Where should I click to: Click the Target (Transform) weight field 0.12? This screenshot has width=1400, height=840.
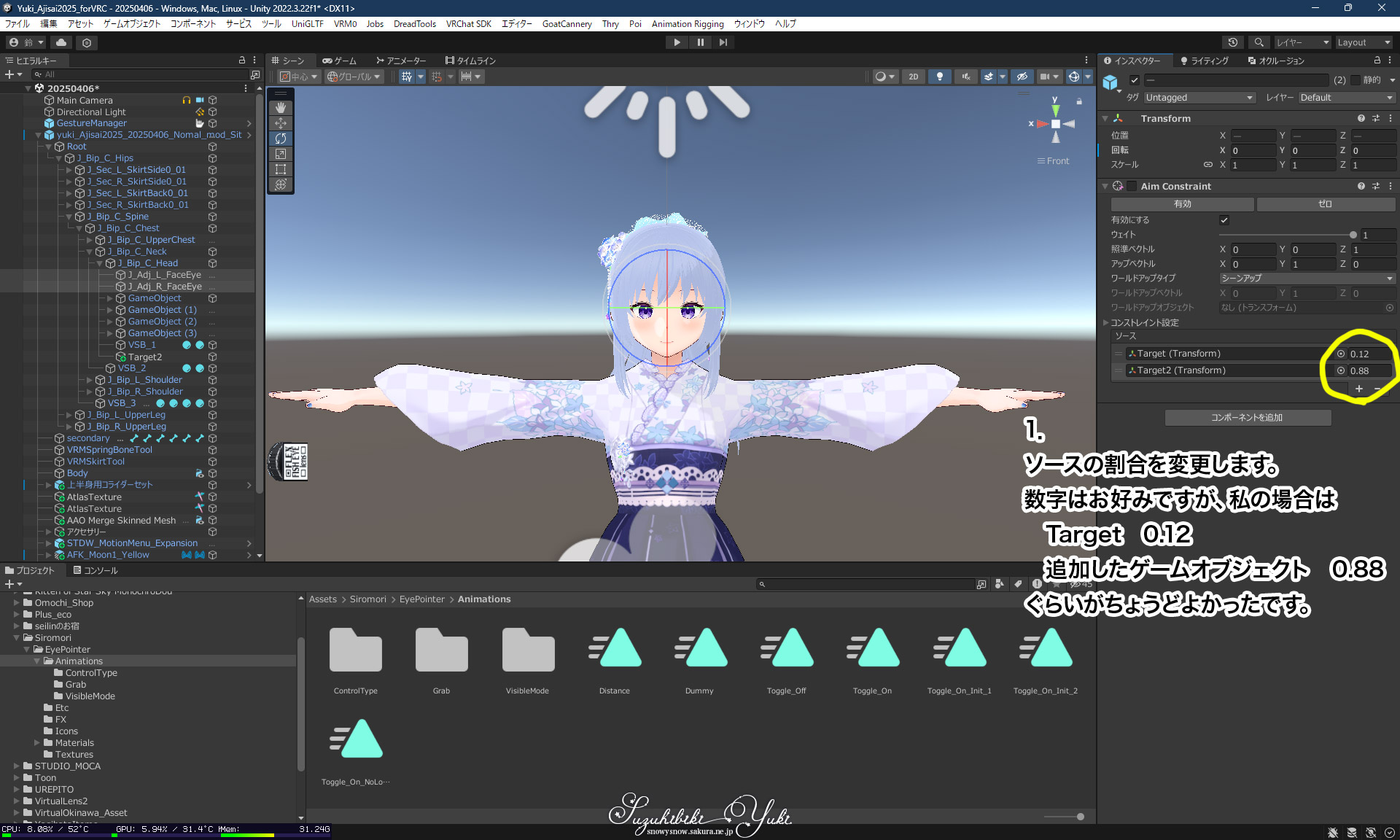1371,354
